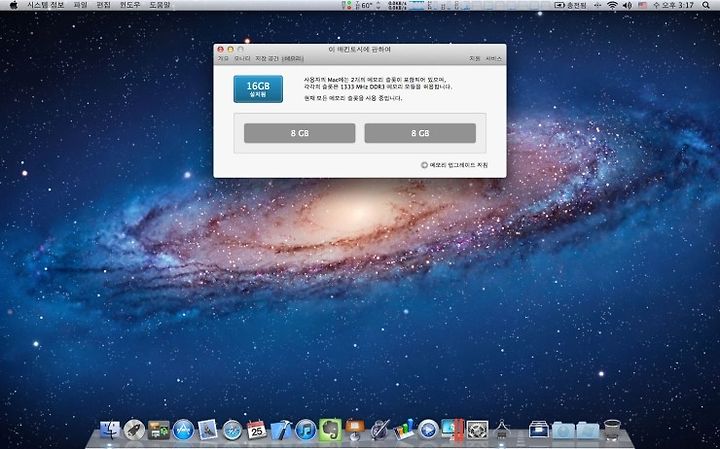Open the Calendar icon showing 25
This screenshot has height=449, width=720.
pyautogui.click(x=256, y=430)
